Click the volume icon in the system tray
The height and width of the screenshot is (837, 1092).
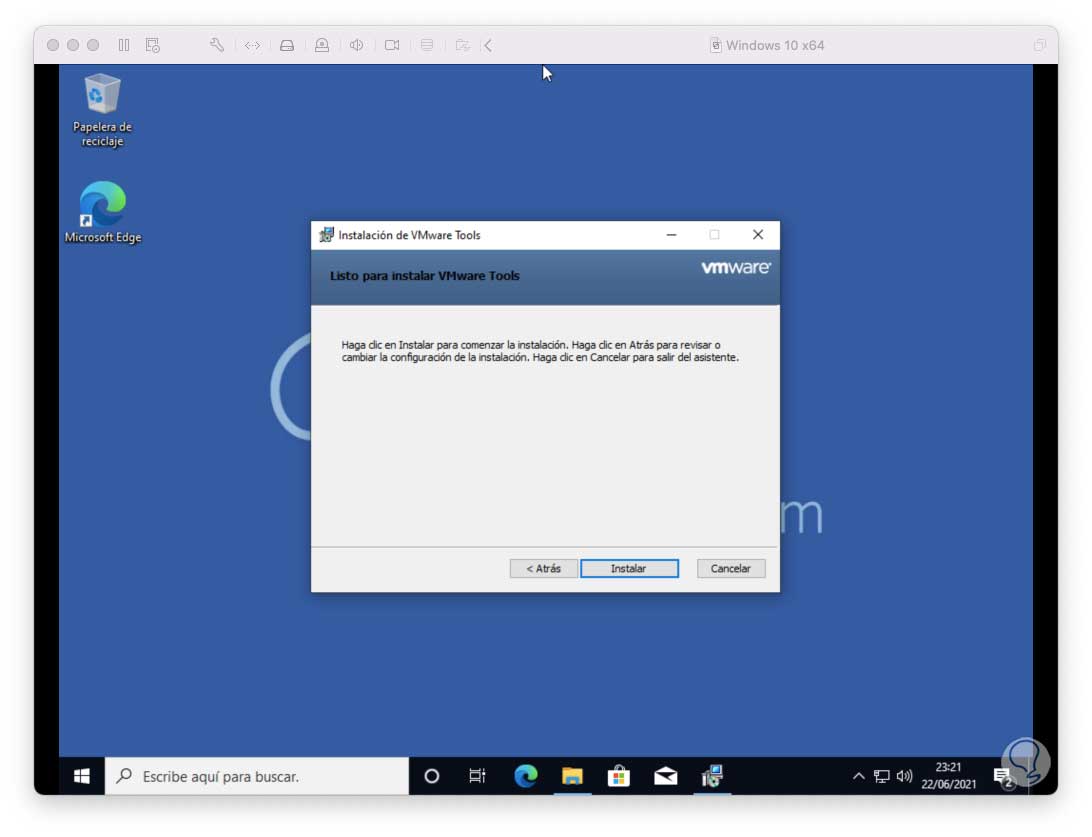click(x=904, y=776)
